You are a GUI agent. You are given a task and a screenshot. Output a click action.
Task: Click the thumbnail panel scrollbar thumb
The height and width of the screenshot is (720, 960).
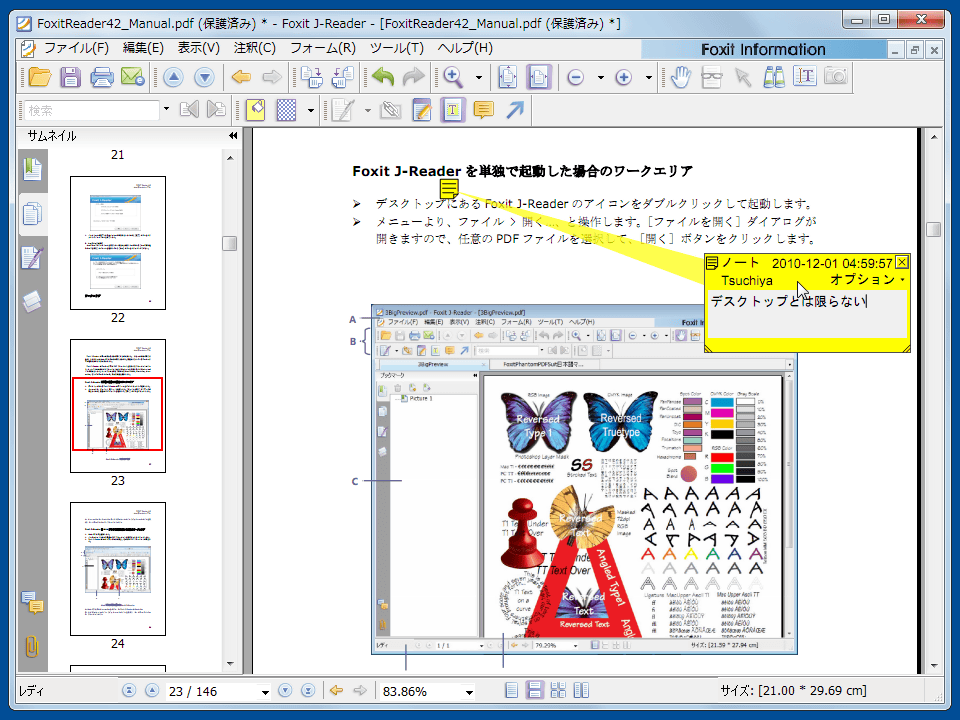[230, 243]
